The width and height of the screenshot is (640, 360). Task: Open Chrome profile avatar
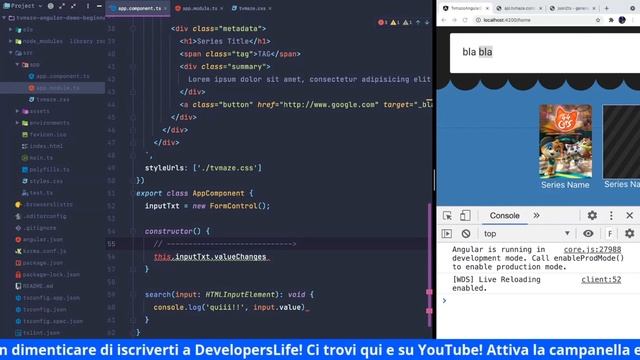[x=622, y=20]
